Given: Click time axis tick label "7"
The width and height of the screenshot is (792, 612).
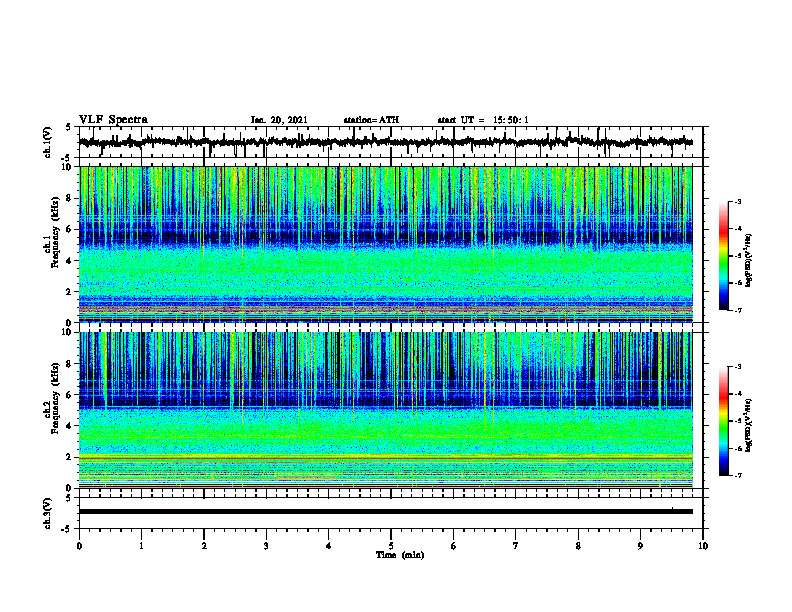Looking at the screenshot, I should coord(516,546).
